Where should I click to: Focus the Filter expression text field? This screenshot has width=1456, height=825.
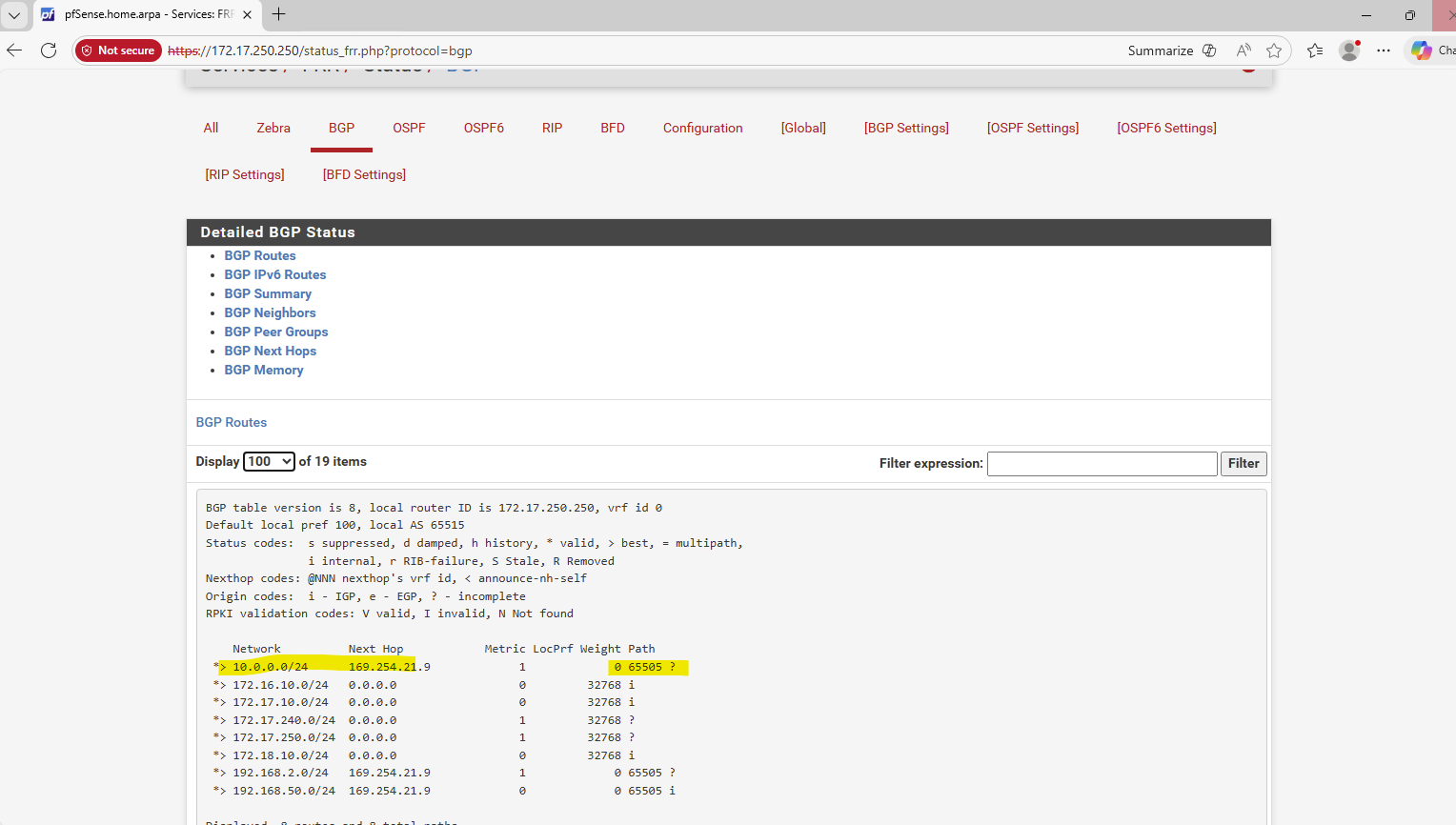tap(1102, 464)
